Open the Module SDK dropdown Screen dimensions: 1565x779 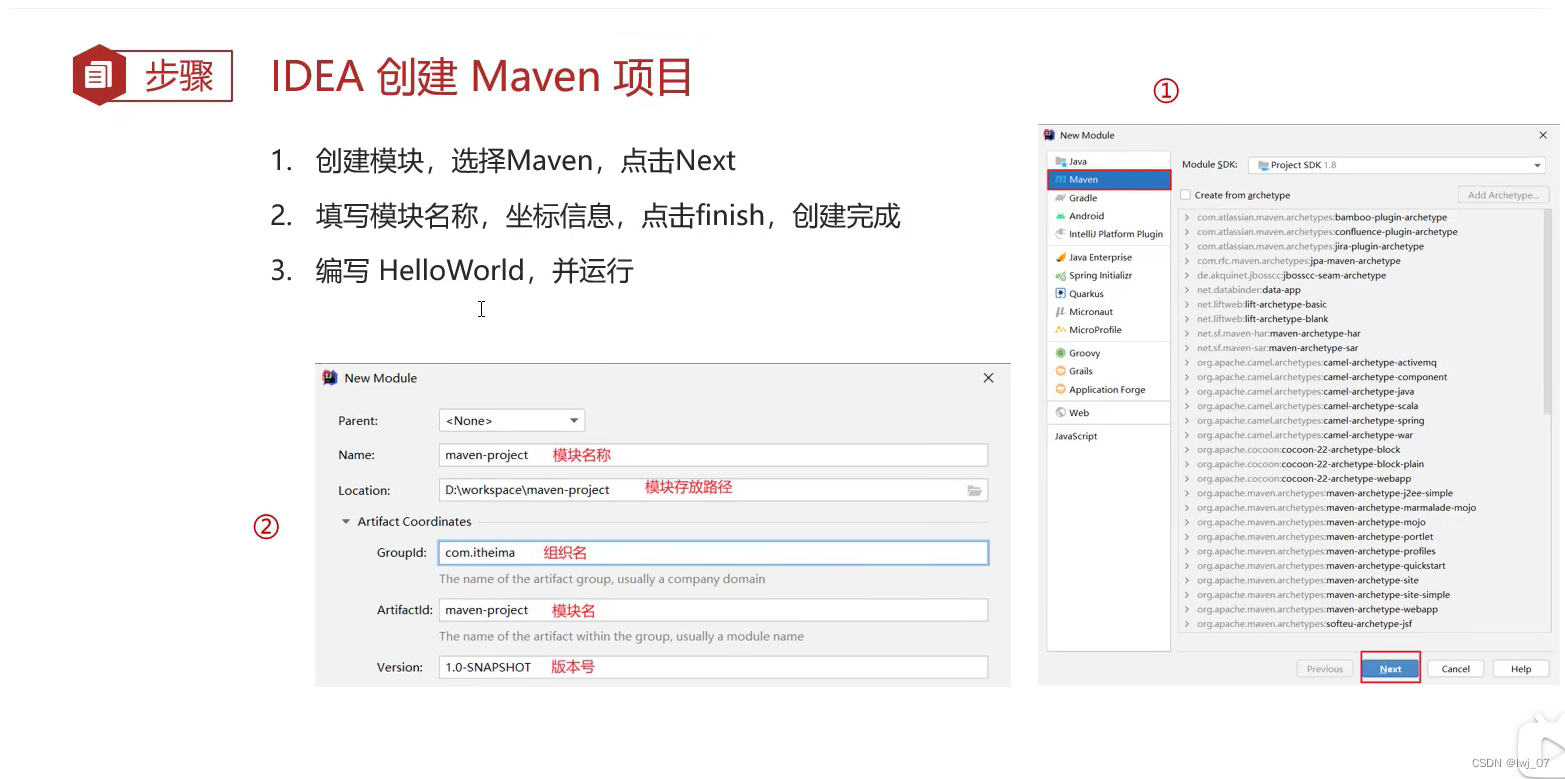[x=1537, y=164]
